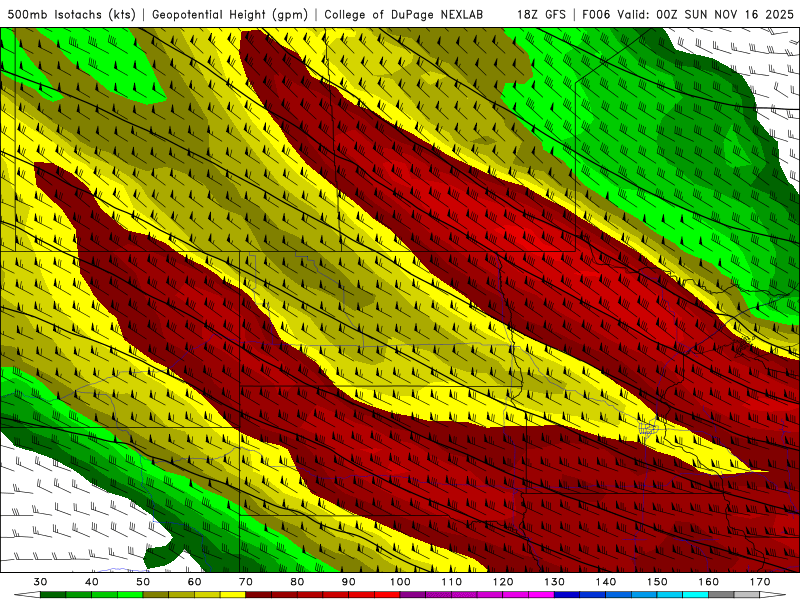Pick the cyan swatch left of 160
This screenshot has width=800, height=600.
[696, 595]
